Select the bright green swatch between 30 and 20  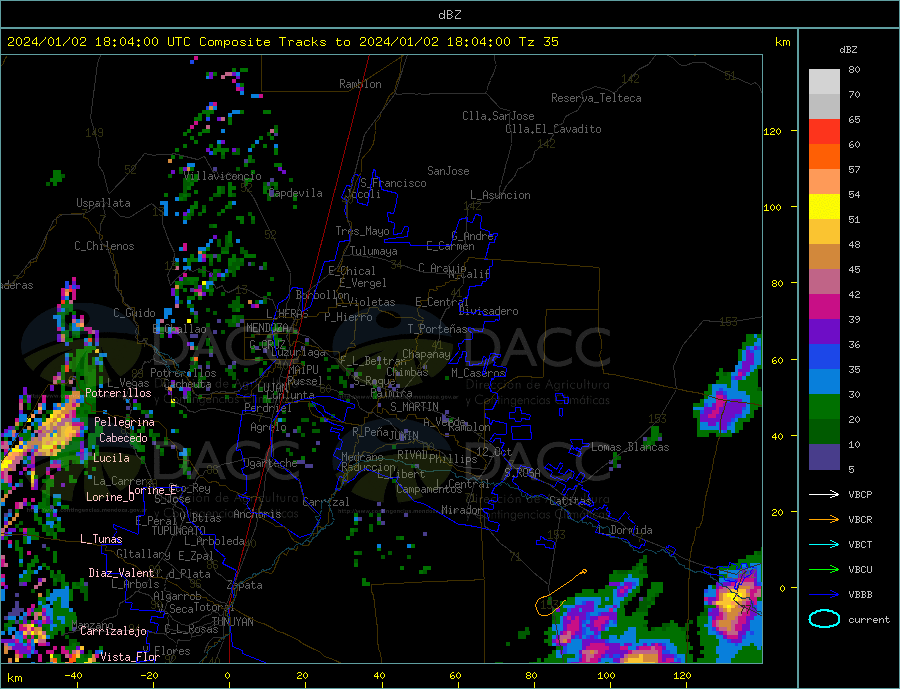(824, 407)
